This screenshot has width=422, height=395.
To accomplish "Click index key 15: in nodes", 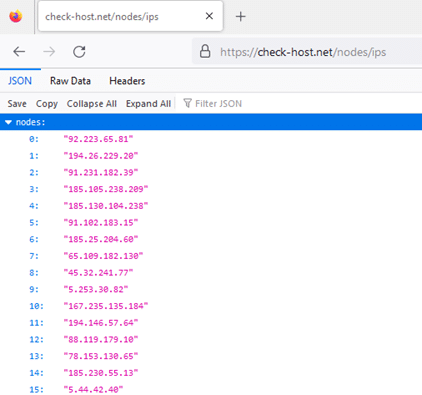I will [x=36, y=389].
